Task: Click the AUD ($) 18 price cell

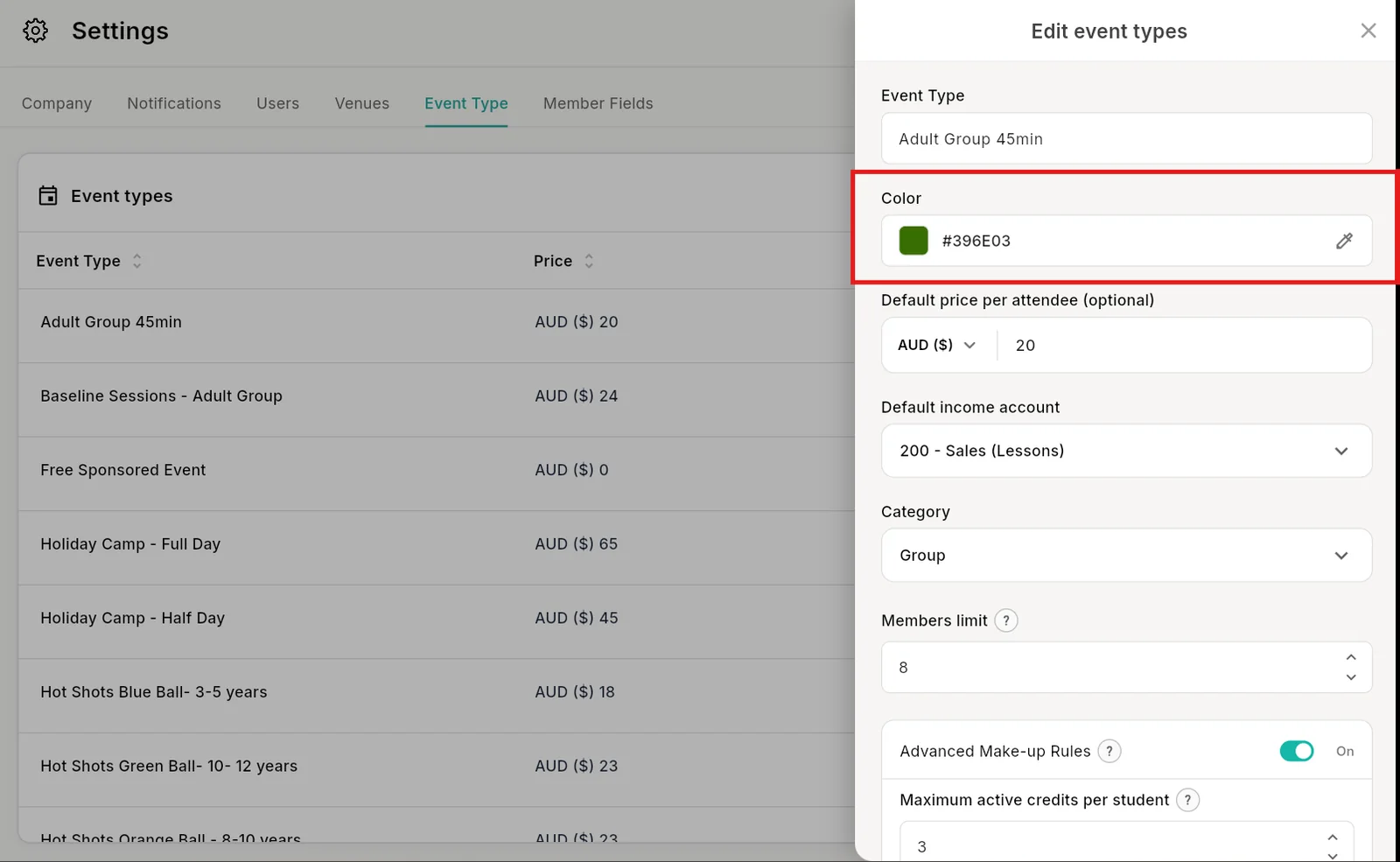Action: 575,692
